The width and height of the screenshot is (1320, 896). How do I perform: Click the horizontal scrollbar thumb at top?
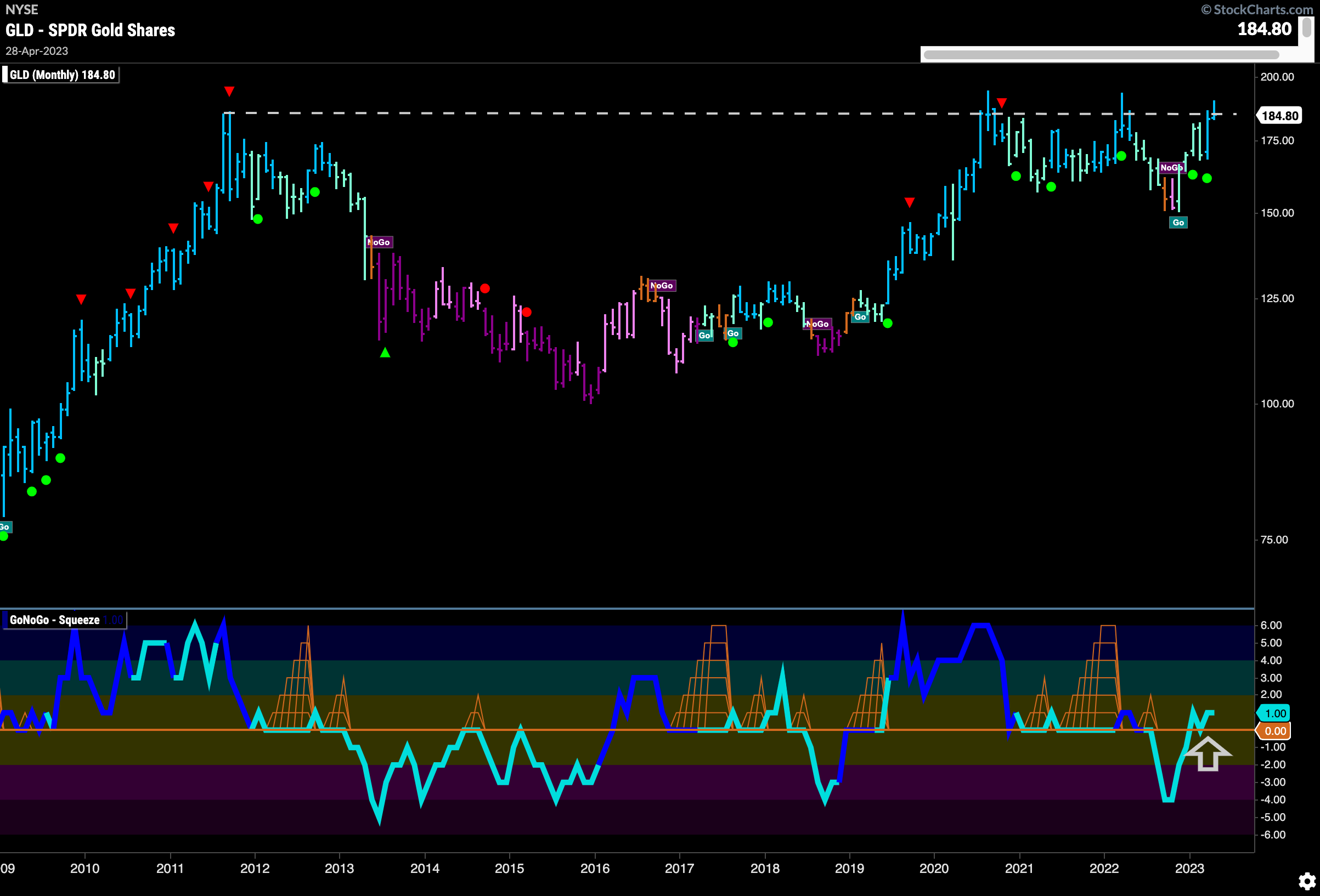tap(1101, 54)
